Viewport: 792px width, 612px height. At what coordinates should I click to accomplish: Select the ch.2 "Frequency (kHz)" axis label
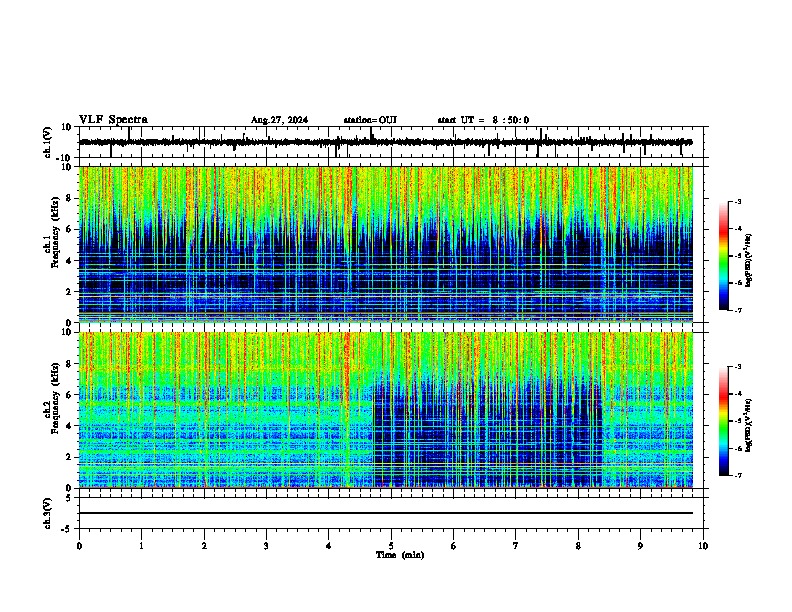click(55, 398)
